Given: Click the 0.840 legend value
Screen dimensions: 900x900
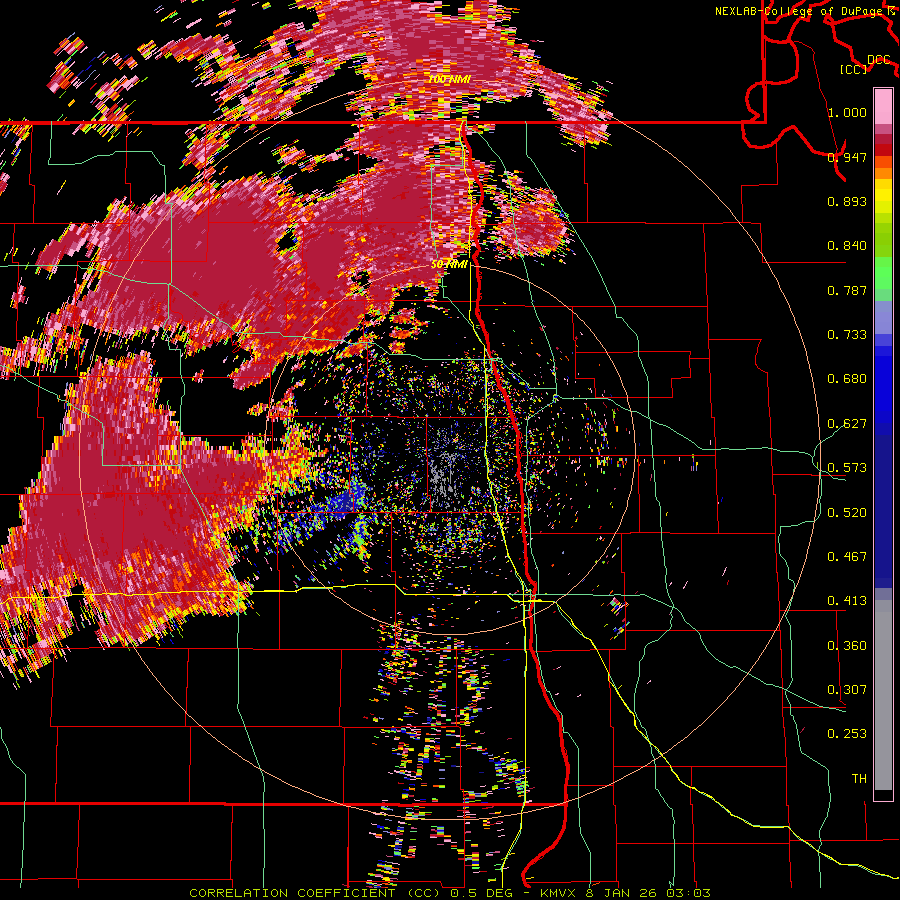Looking at the screenshot, I should click(x=847, y=246).
